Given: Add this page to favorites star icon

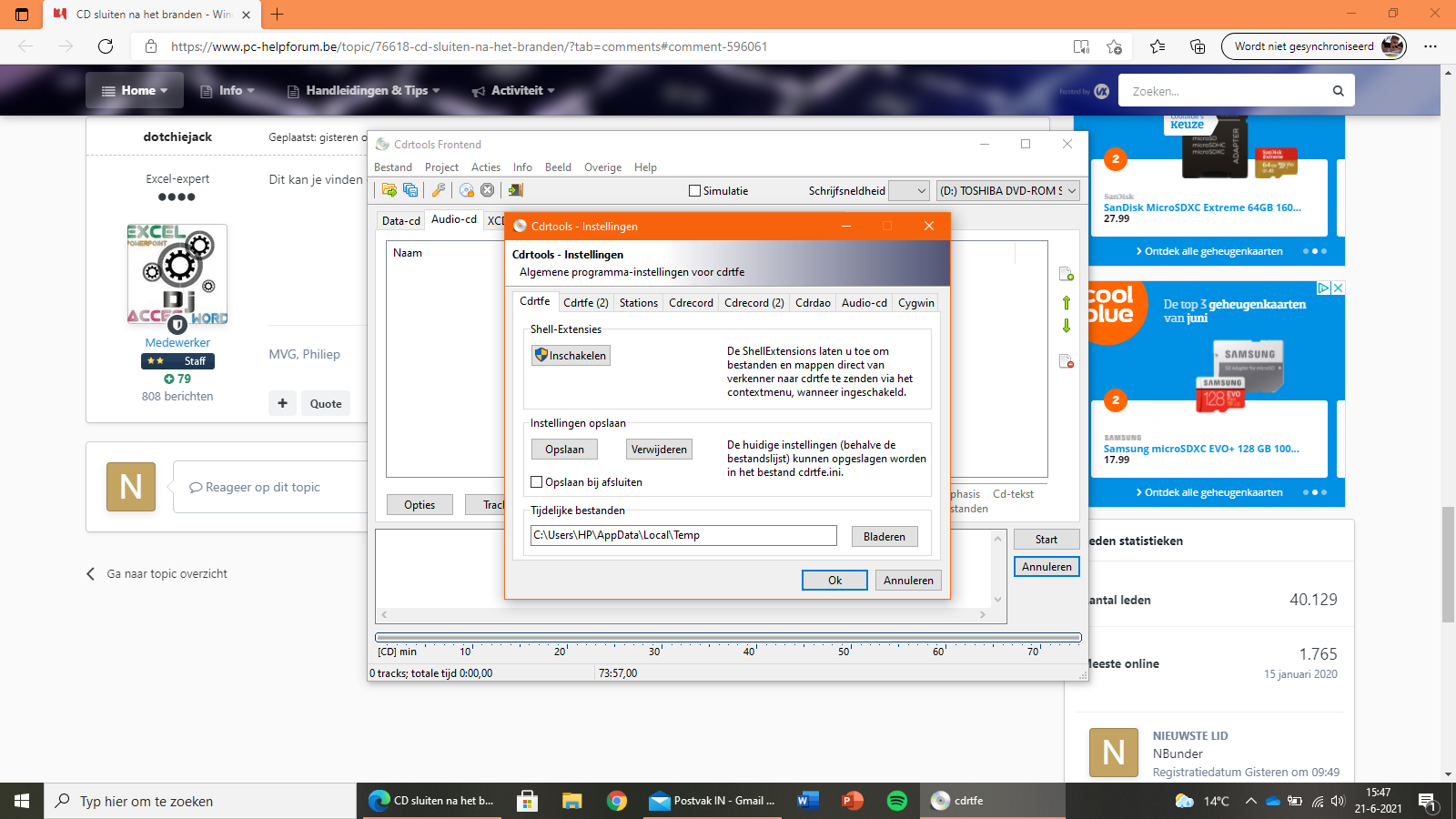Looking at the screenshot, I should pos(1115,46).
